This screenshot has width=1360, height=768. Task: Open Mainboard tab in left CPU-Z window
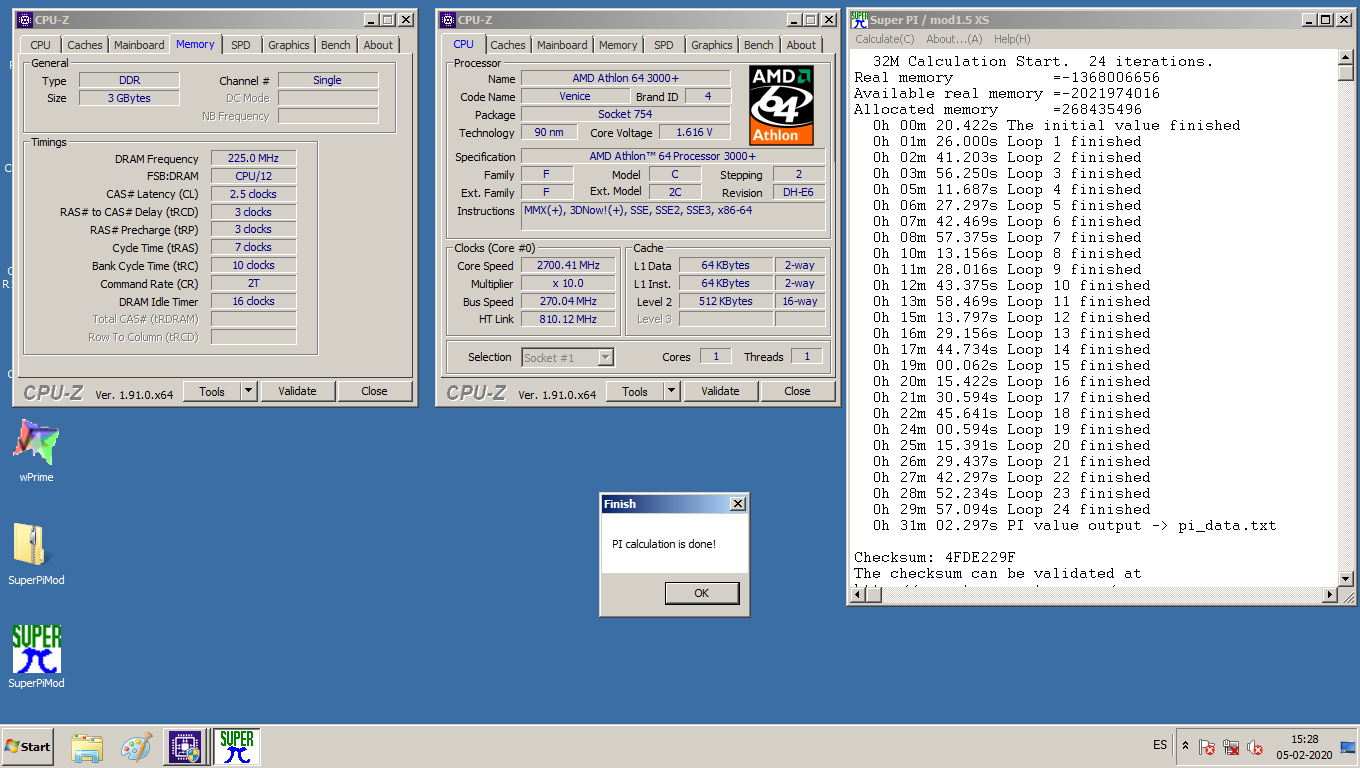[x=139, y=45]
